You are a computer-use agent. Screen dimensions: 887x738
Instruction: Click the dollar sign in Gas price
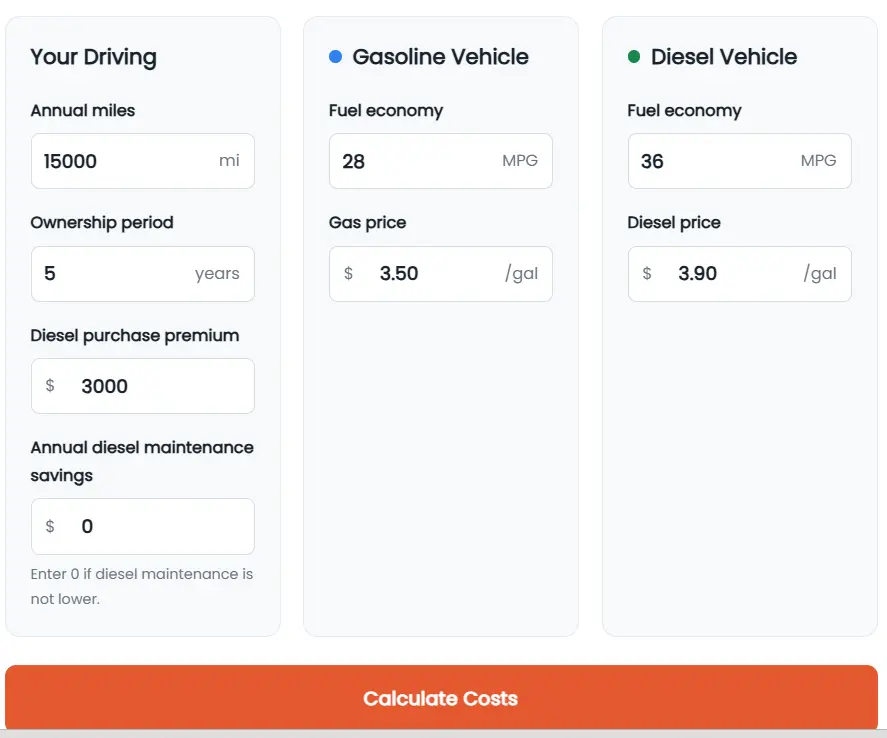[348, 274]
